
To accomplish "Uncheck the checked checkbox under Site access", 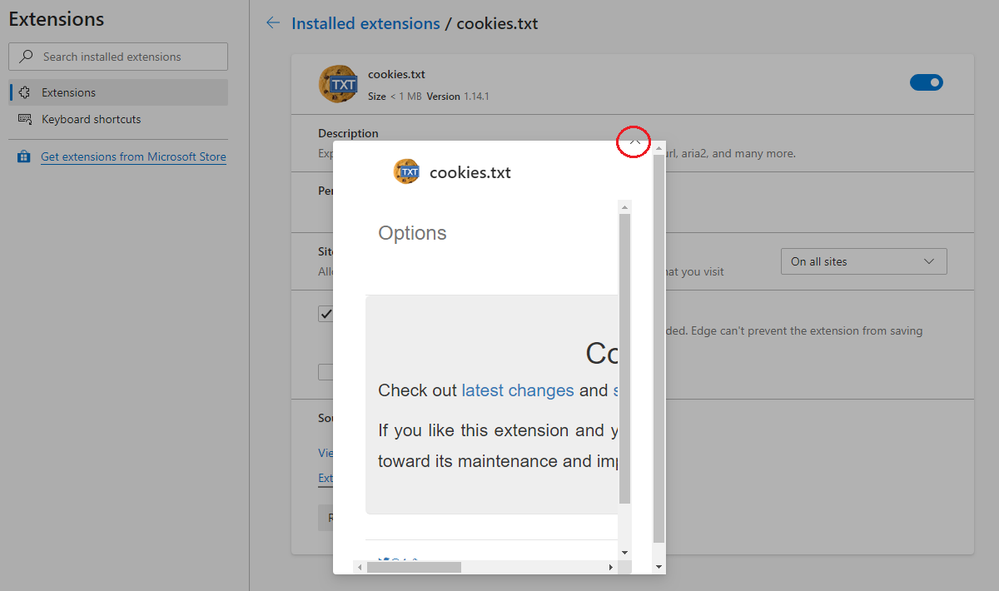I will coord(326,314).
